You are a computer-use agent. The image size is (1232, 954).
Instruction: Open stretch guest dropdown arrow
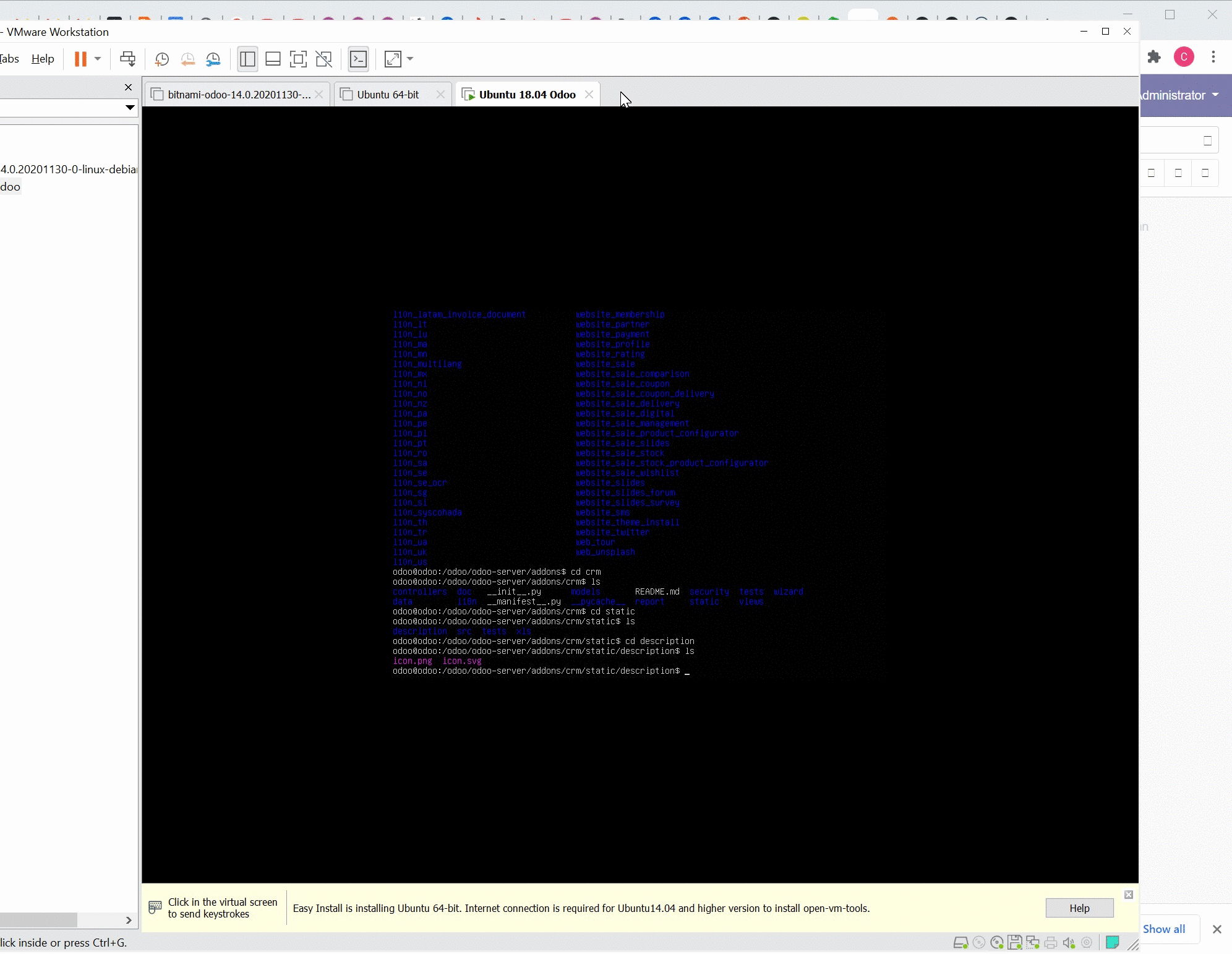coord(410,59)
